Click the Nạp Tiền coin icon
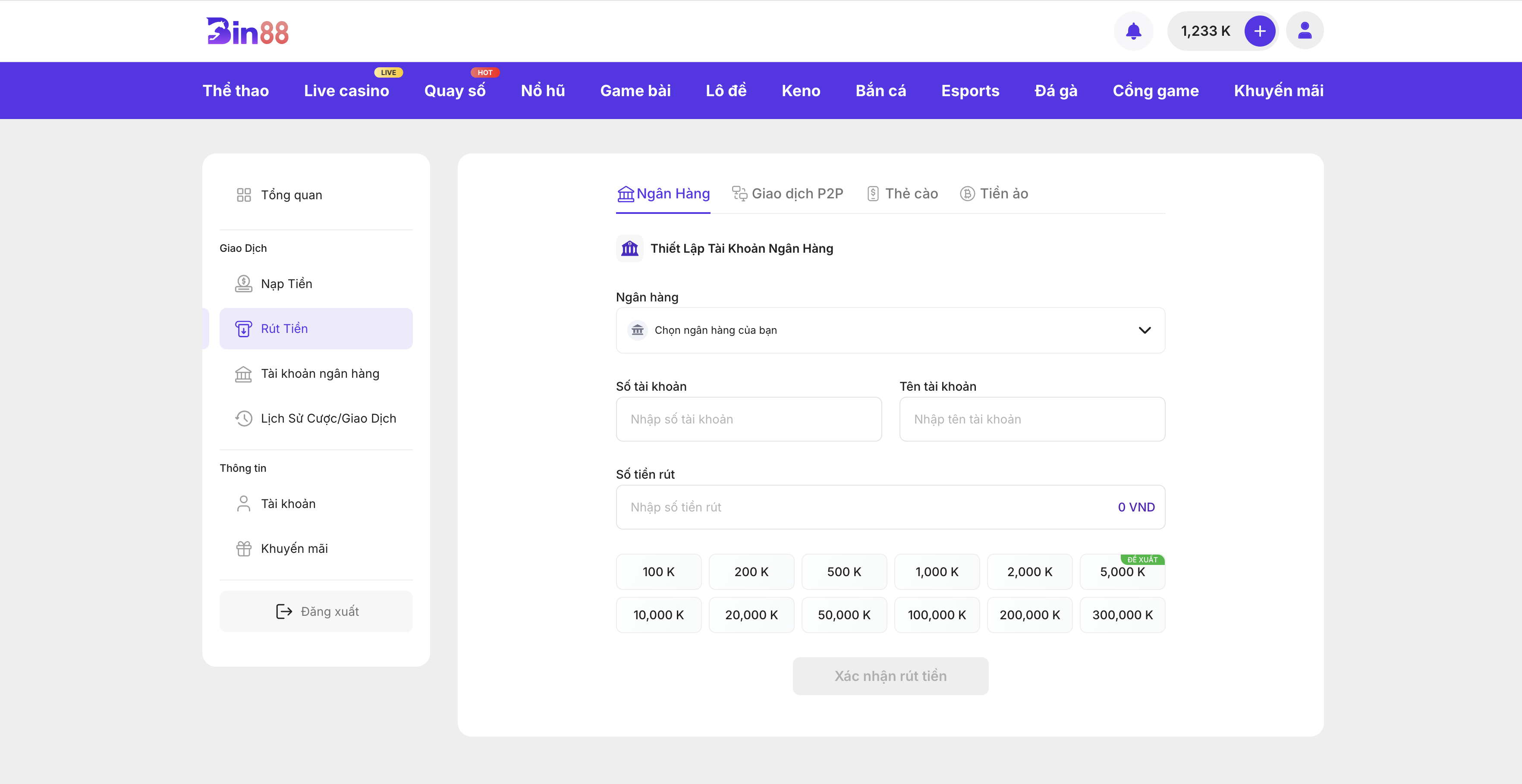Image resolution: width=1522 pixels, height=784 pixels. tap(243, 284)
